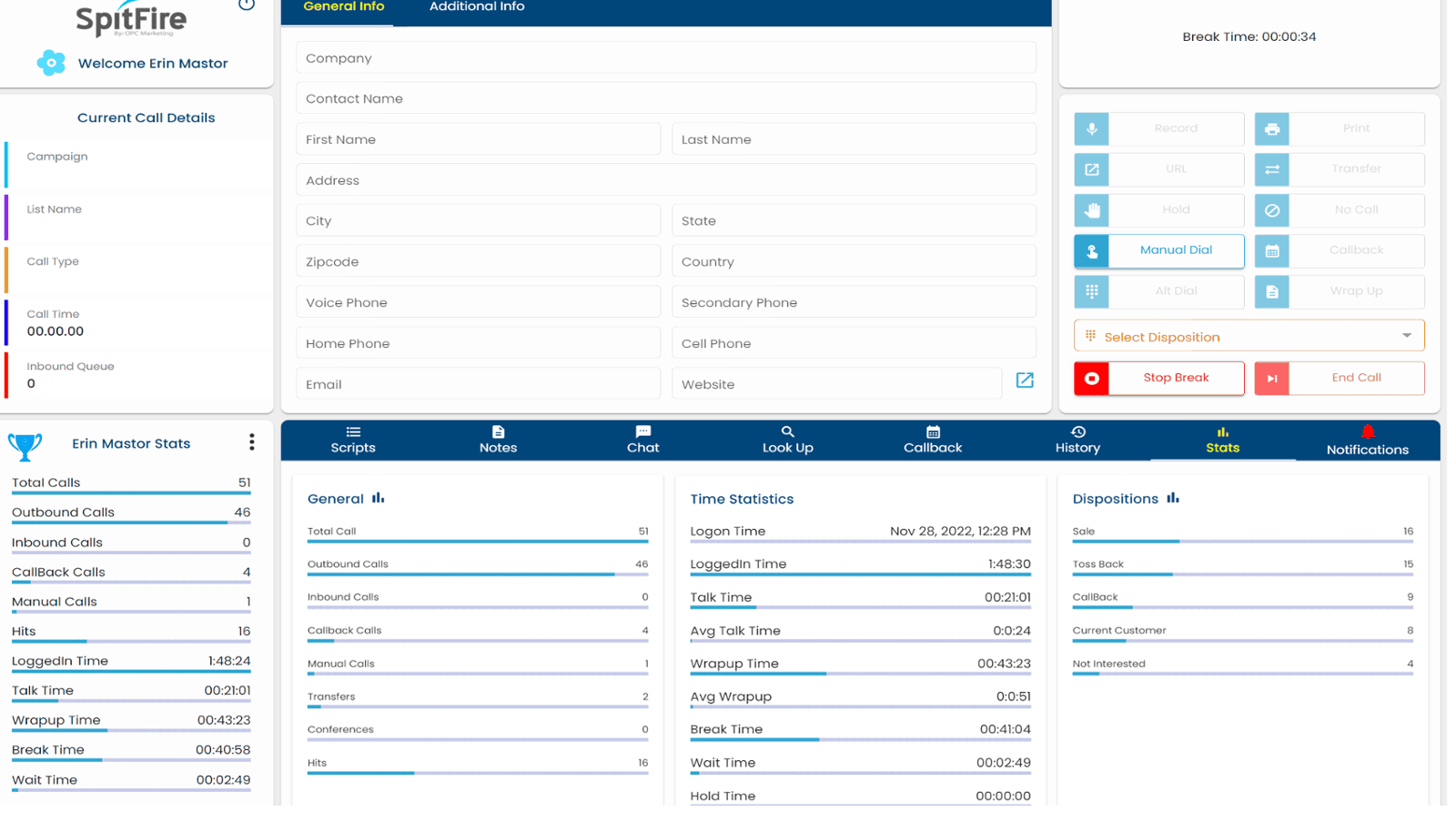Click the No Call blocked icon
Screen dimensions: 1456x832
pos(1271,210)
